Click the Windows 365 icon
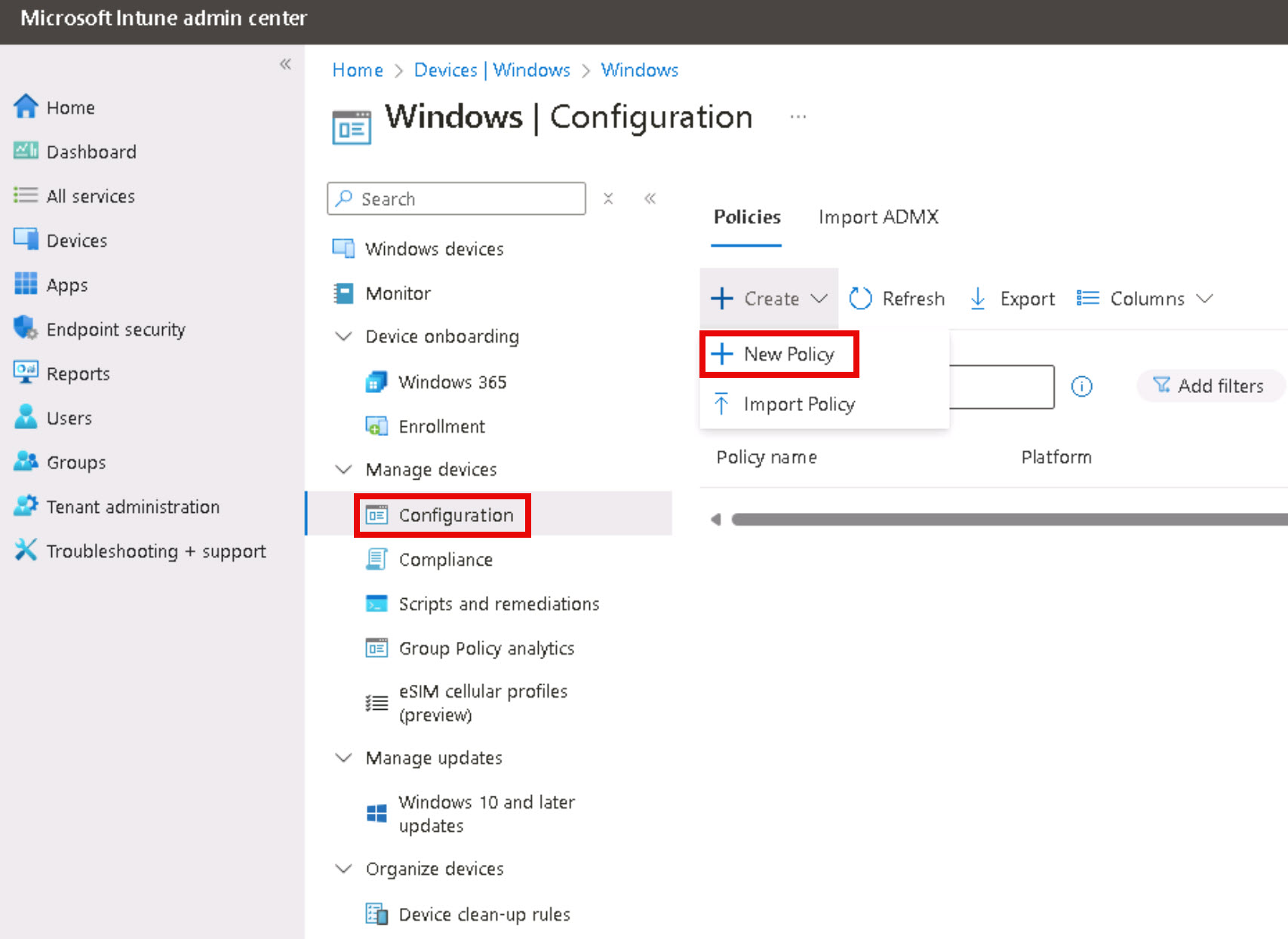The image size is (1288, 939). tap(377, 382)
